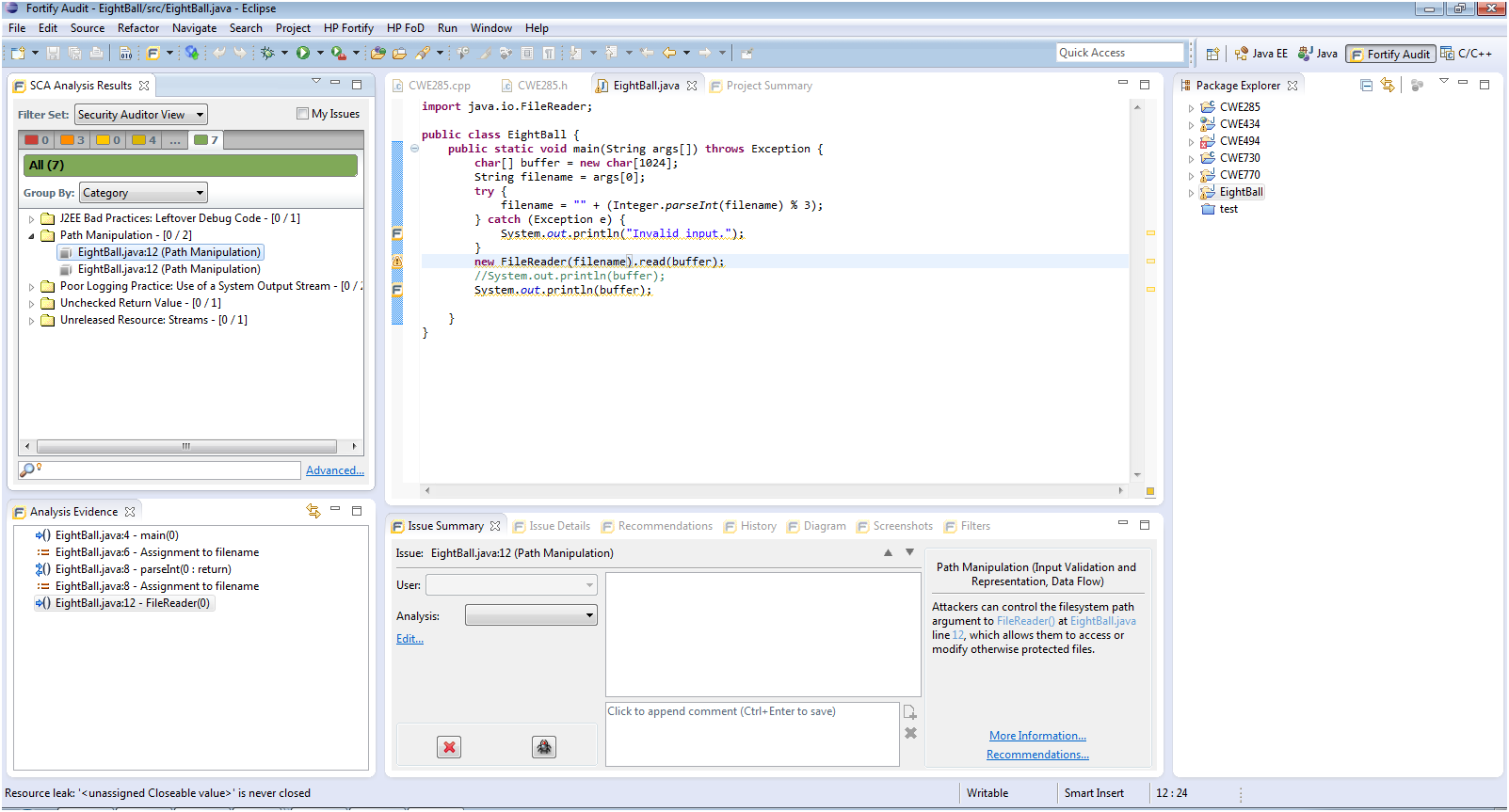Go to previous issue using up triangle

pyautogui.click(x=888, y=553)
